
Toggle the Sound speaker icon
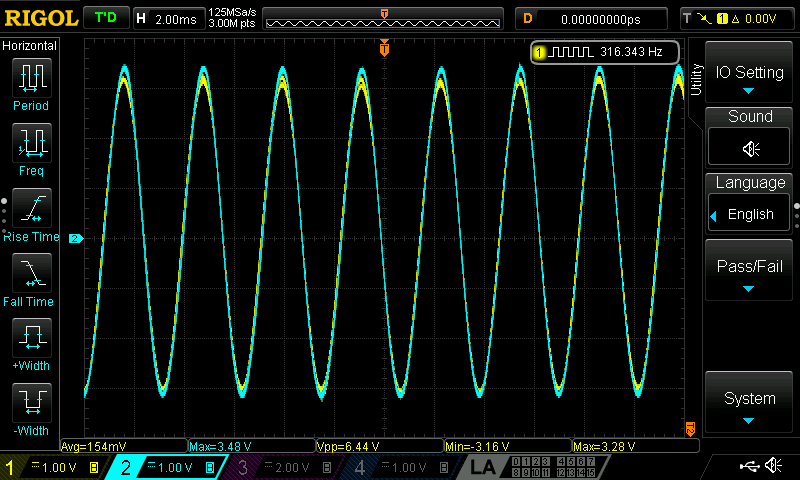750,147
